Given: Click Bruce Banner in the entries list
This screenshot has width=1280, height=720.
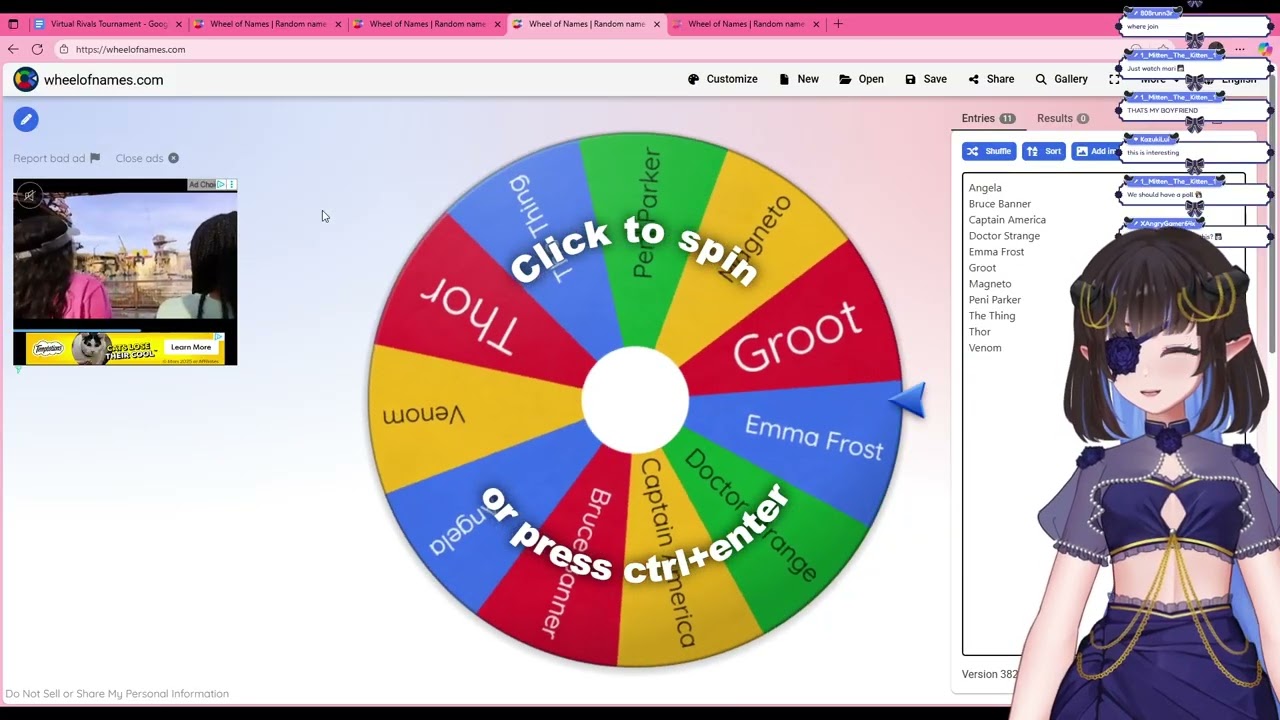Looking at the screenshot, I should click(999, 204).
